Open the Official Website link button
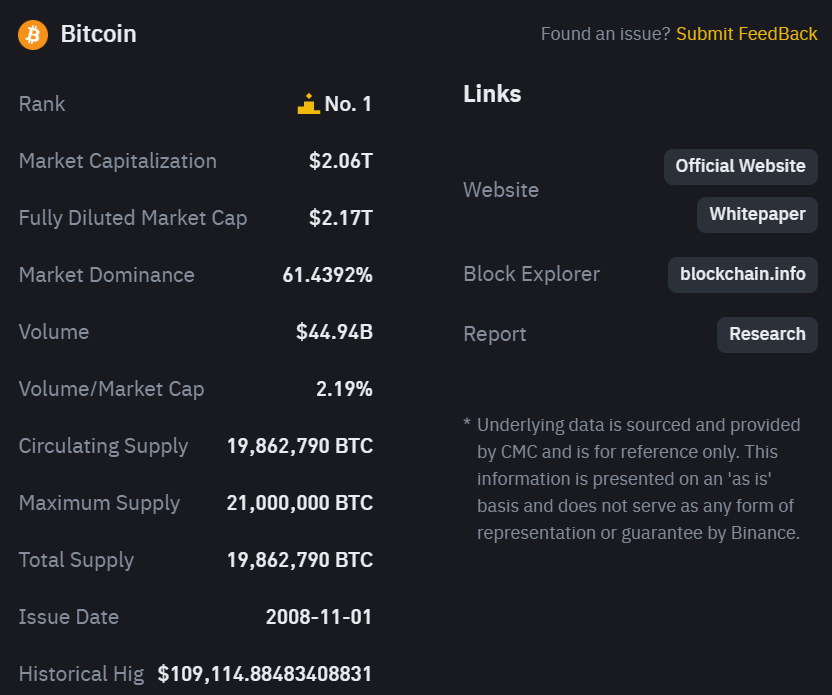 pos(740,166)
